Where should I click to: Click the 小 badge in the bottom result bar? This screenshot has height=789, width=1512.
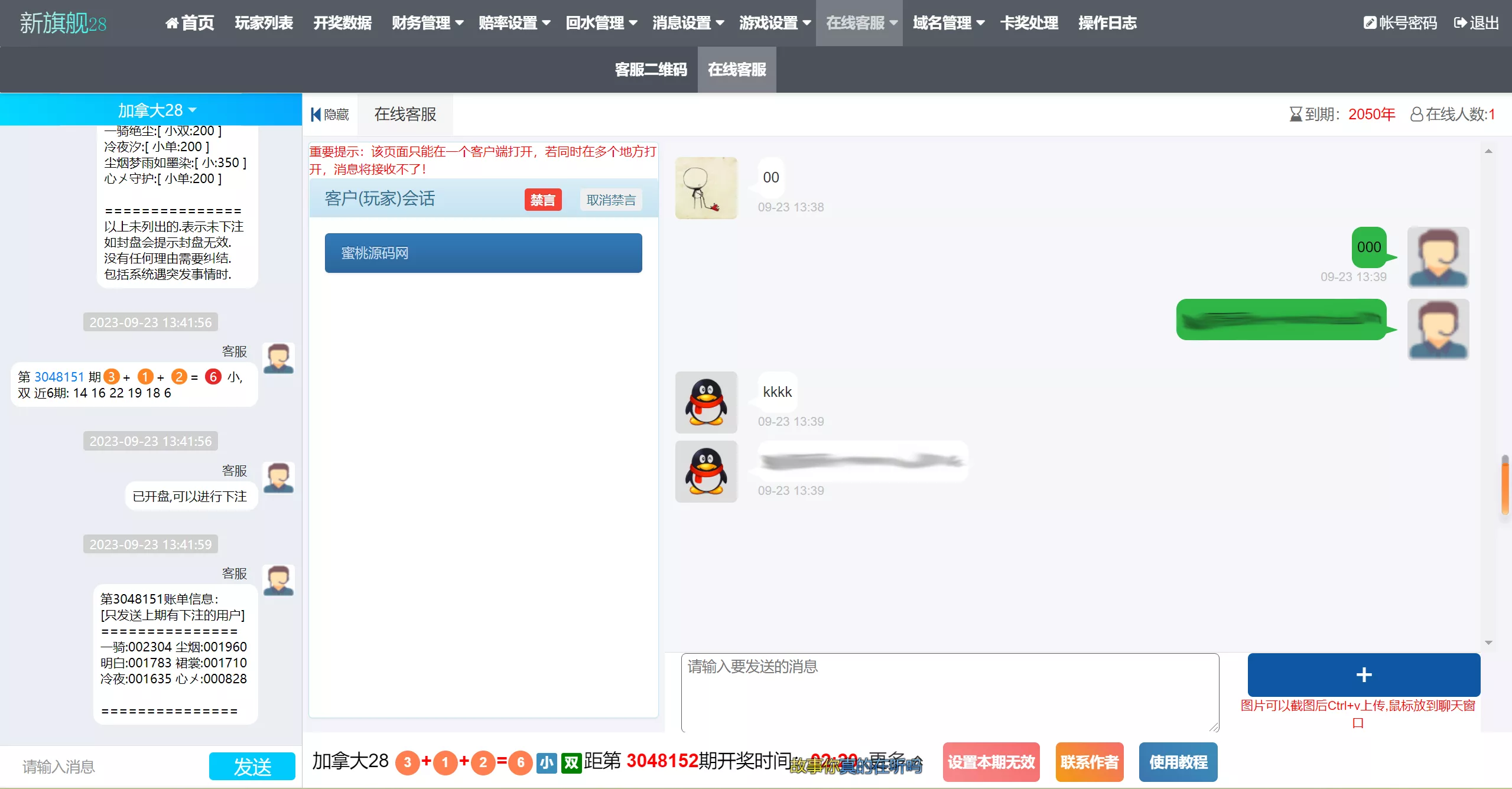545,762
